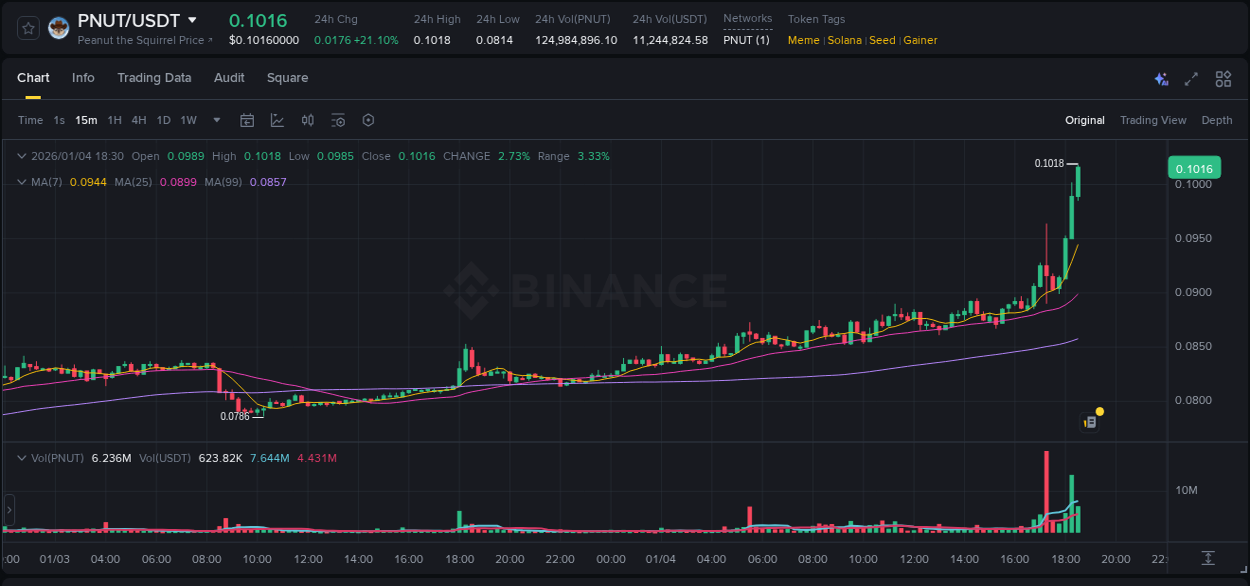Click the Solana token tag link
The height and width of the screenshot is (586, 1250).
[844, 40]
